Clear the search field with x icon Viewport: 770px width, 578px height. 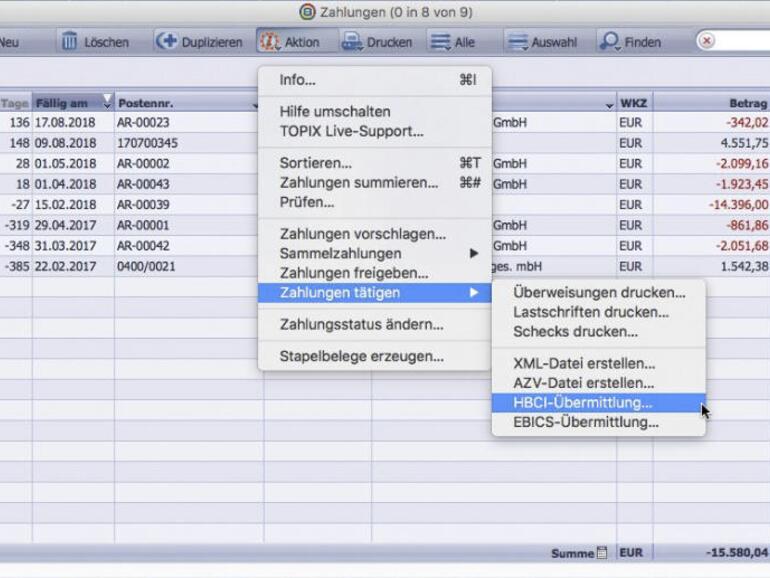(x=707, y=41)
